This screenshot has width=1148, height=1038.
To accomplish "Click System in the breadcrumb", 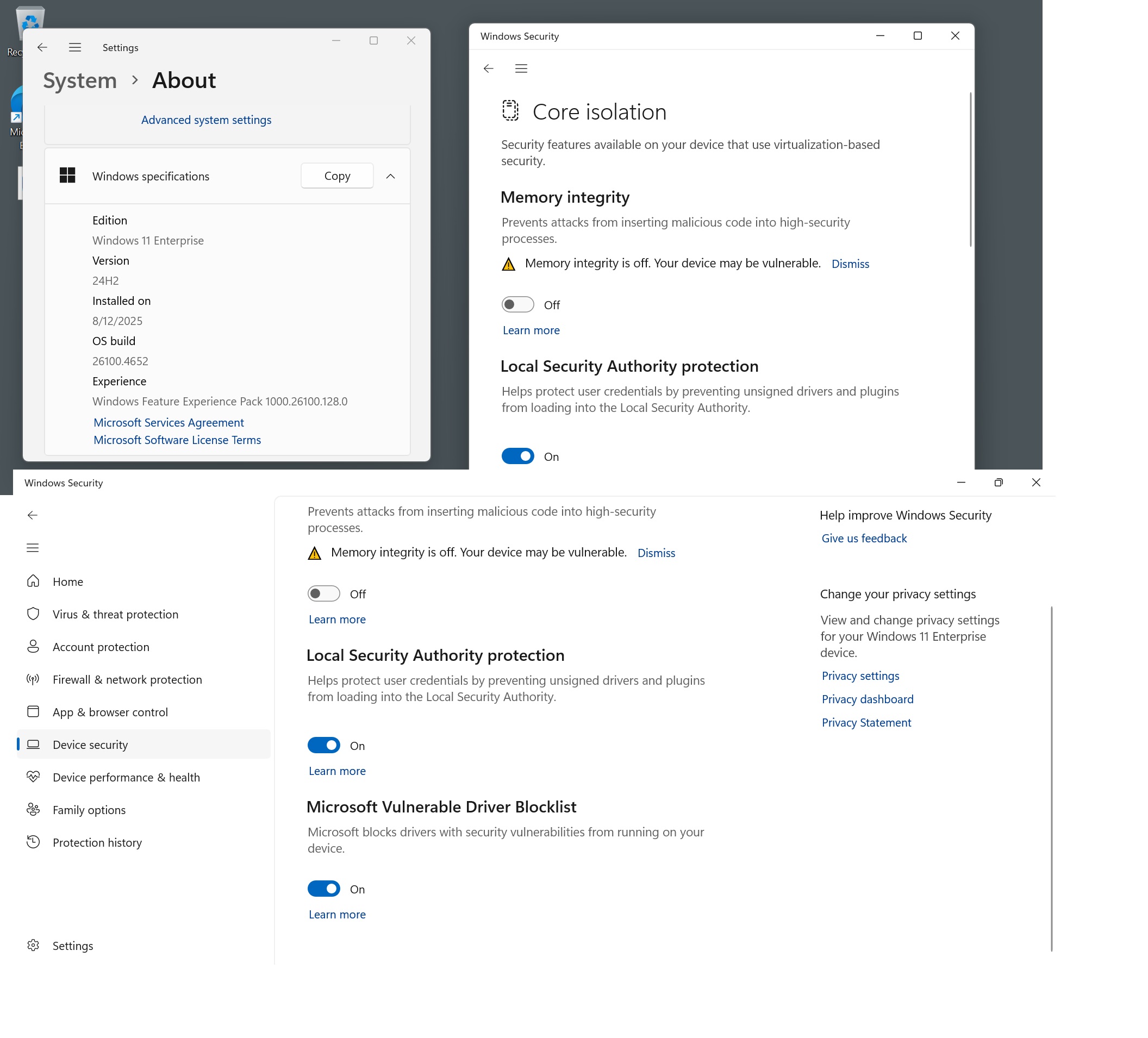I will coord(80,80).
